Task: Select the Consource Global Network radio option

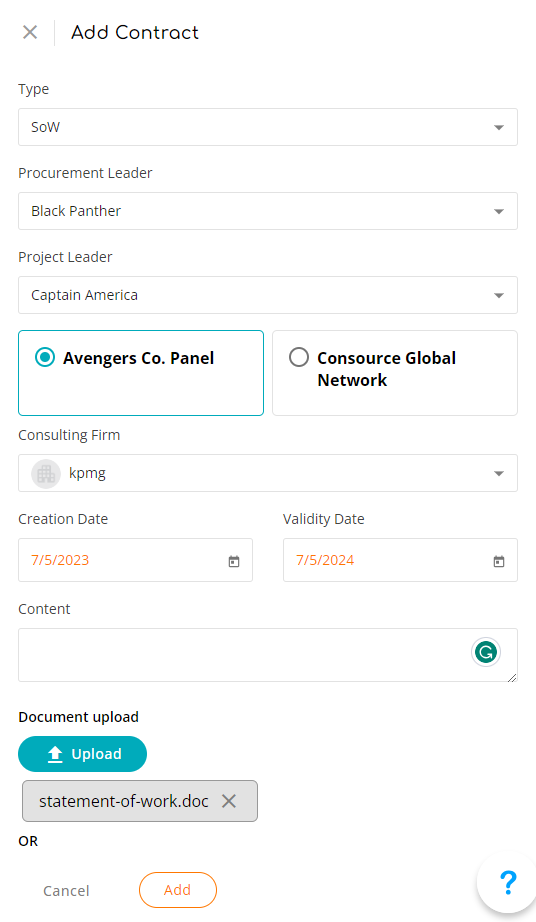Action: pyautogui.click(x=299, y=357)
